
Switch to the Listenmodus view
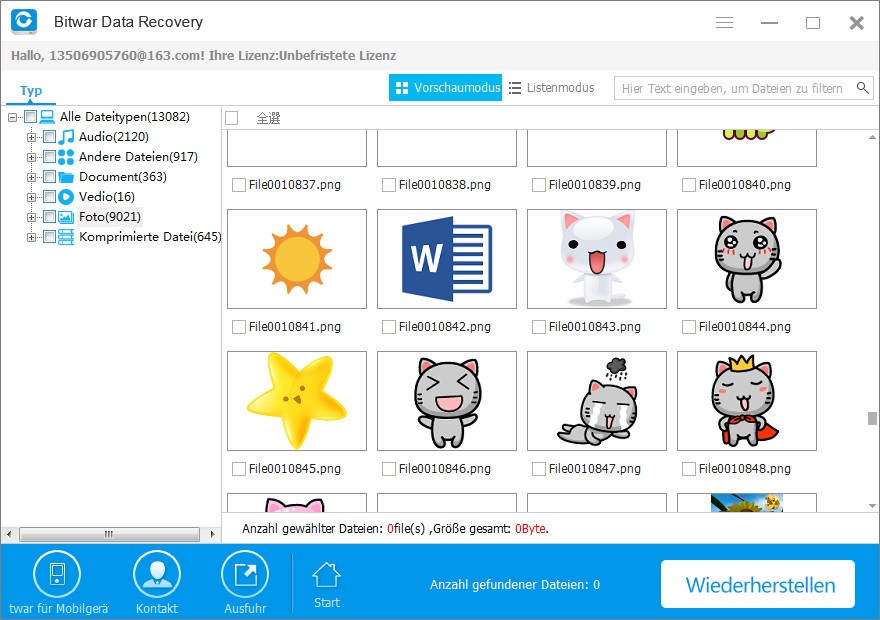tap(552, 88)
